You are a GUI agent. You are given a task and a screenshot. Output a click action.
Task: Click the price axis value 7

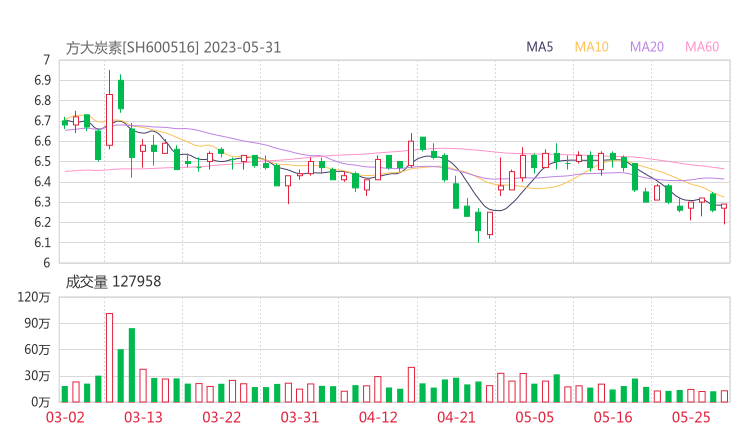tap(46, 60)
